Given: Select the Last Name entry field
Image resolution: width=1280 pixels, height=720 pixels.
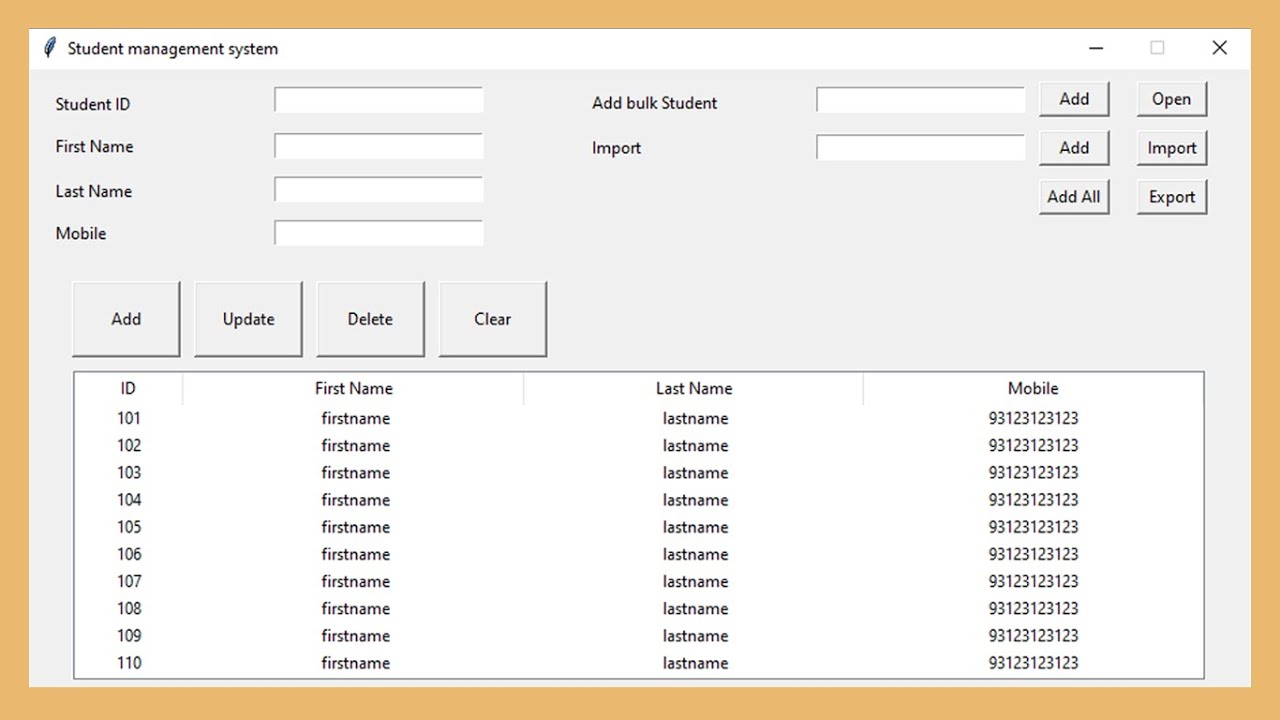Looking at the screenshot, I should 379,190.
